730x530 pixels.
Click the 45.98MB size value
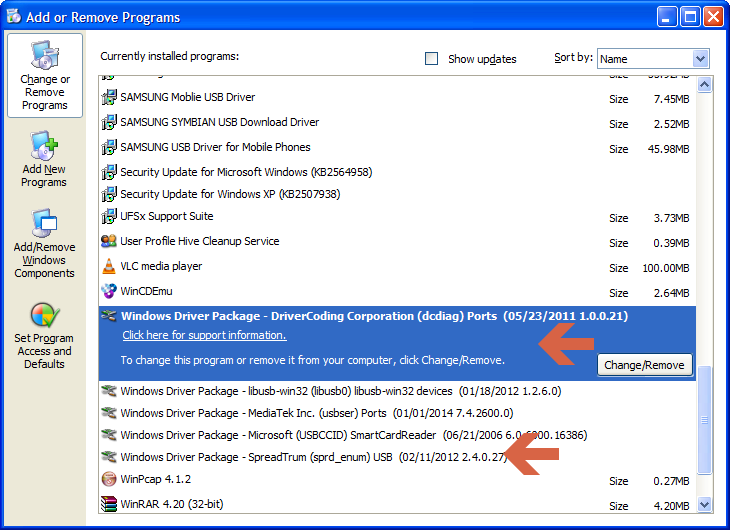tap(669, 149)
